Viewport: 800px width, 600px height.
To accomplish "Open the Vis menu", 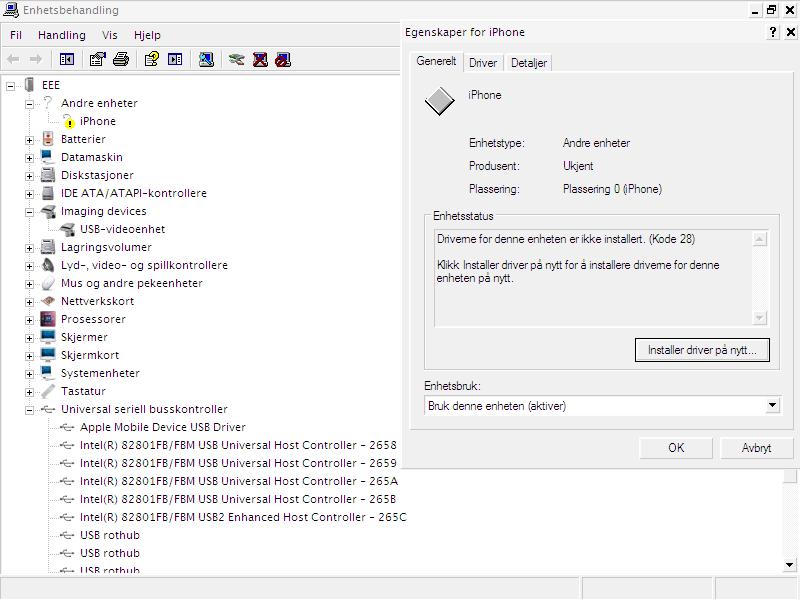I will pos(110,35).
